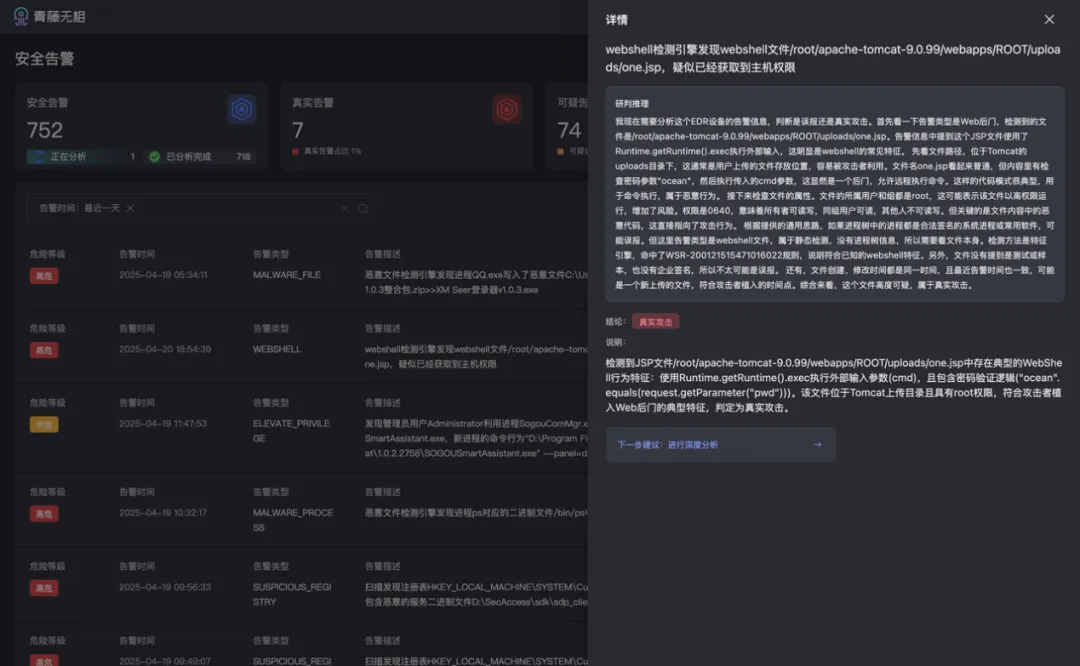Click the red 真实告警 hexagon icon
Viewport: 1080px width, 666px height.
[x=507, y=109]
